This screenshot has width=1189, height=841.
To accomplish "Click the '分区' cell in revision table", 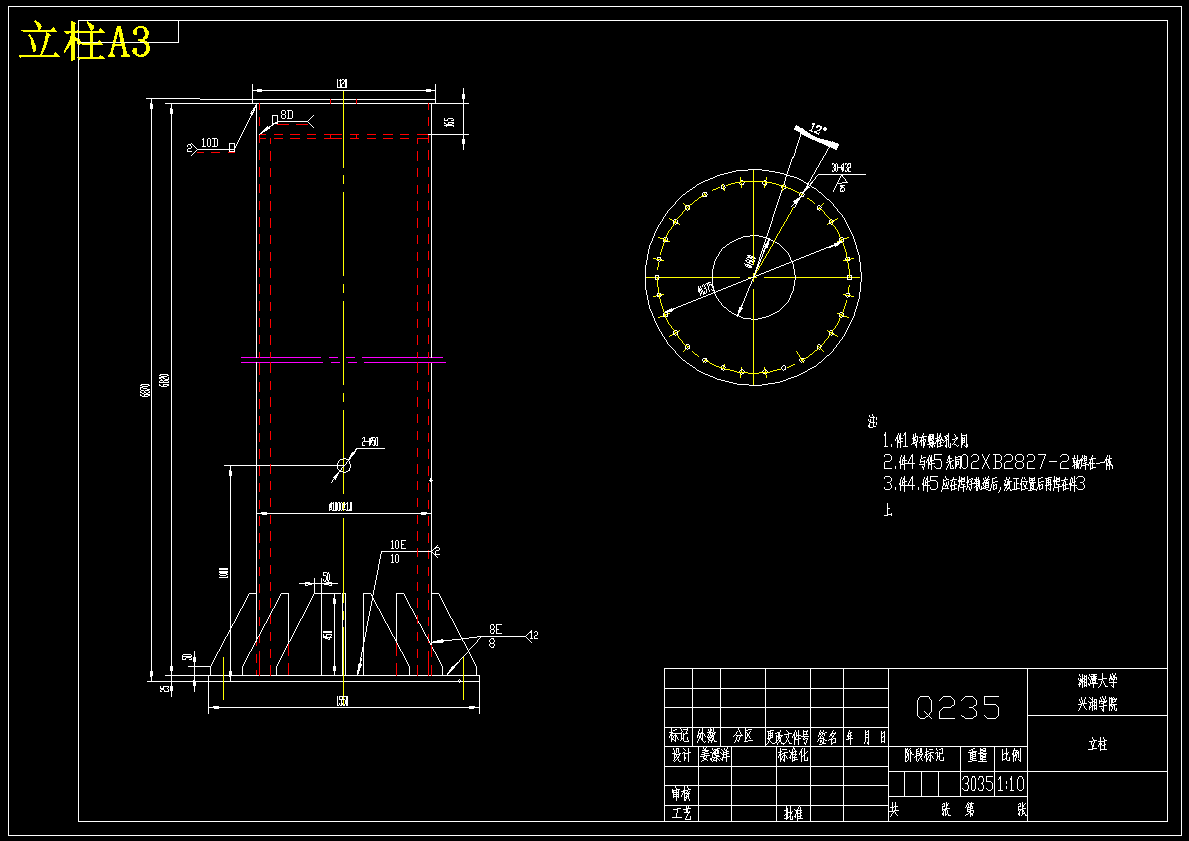I will [x=742, y=736].
